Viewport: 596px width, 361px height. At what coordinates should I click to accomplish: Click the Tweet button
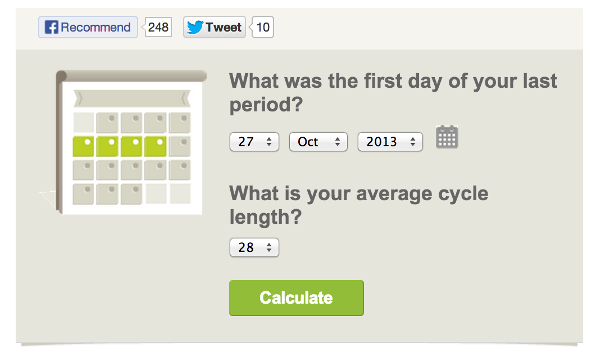(214, 27)
